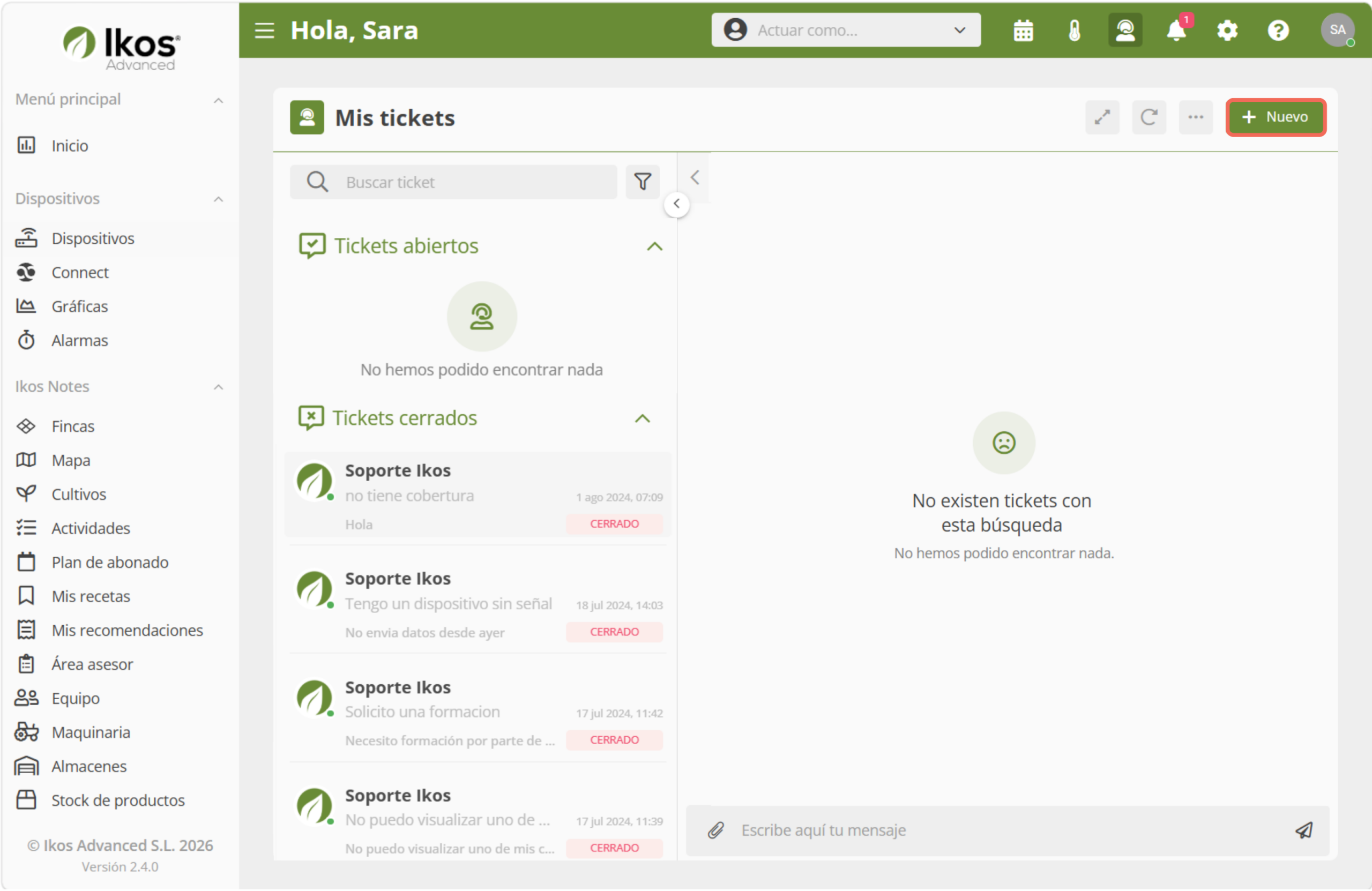
Task: Expand Mis tickets panel to fullscreen
Action: point(1102,117)
